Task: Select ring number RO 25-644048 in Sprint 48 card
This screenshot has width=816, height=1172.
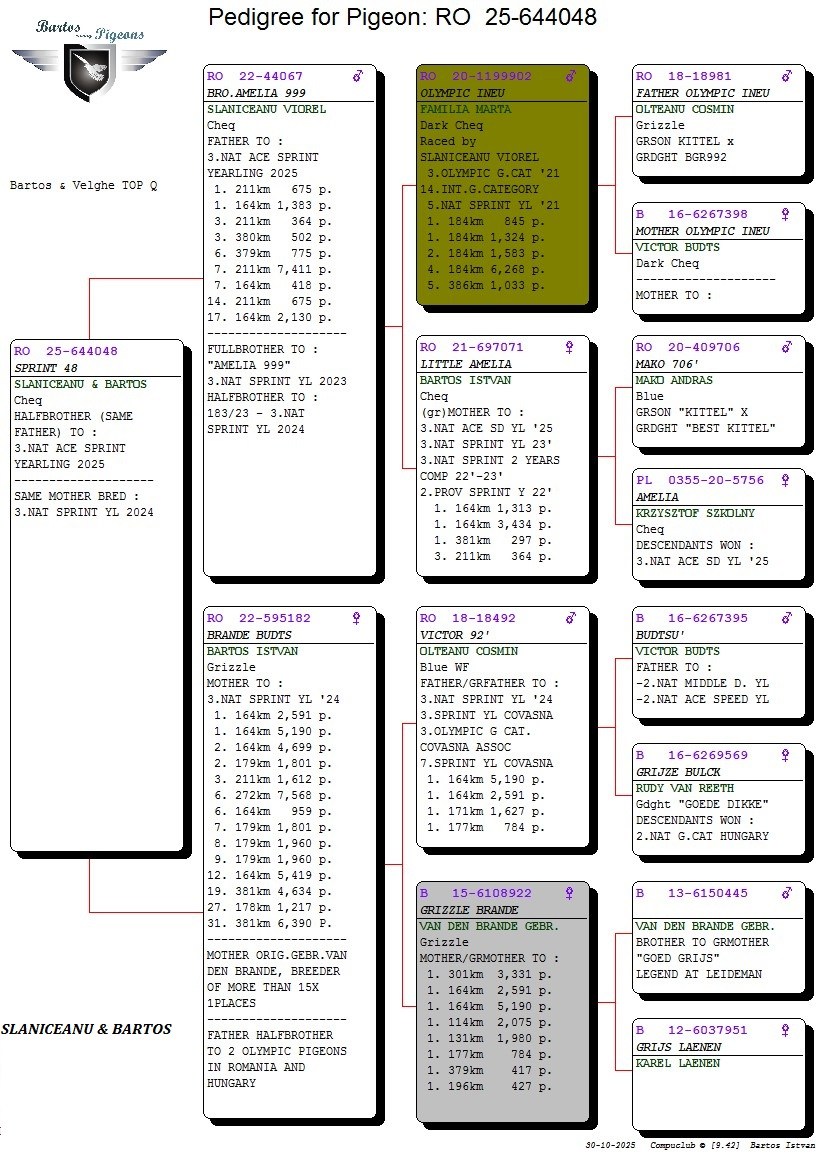Action: 66,351
